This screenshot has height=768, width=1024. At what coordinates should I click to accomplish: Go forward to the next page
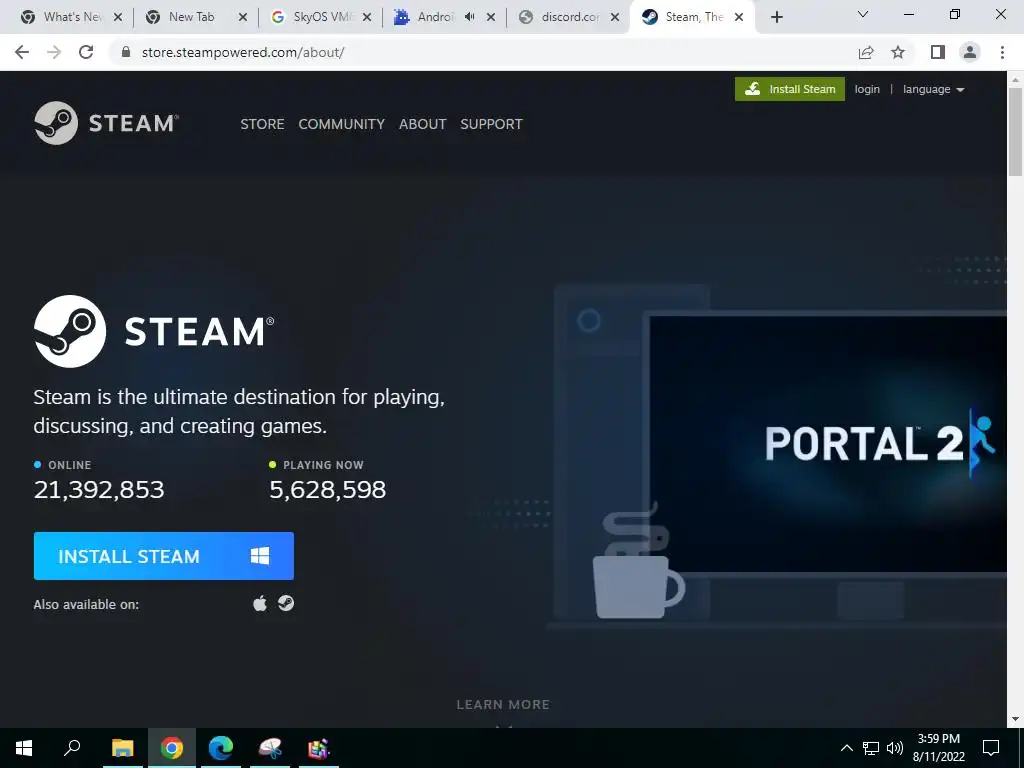pos(54,52)
